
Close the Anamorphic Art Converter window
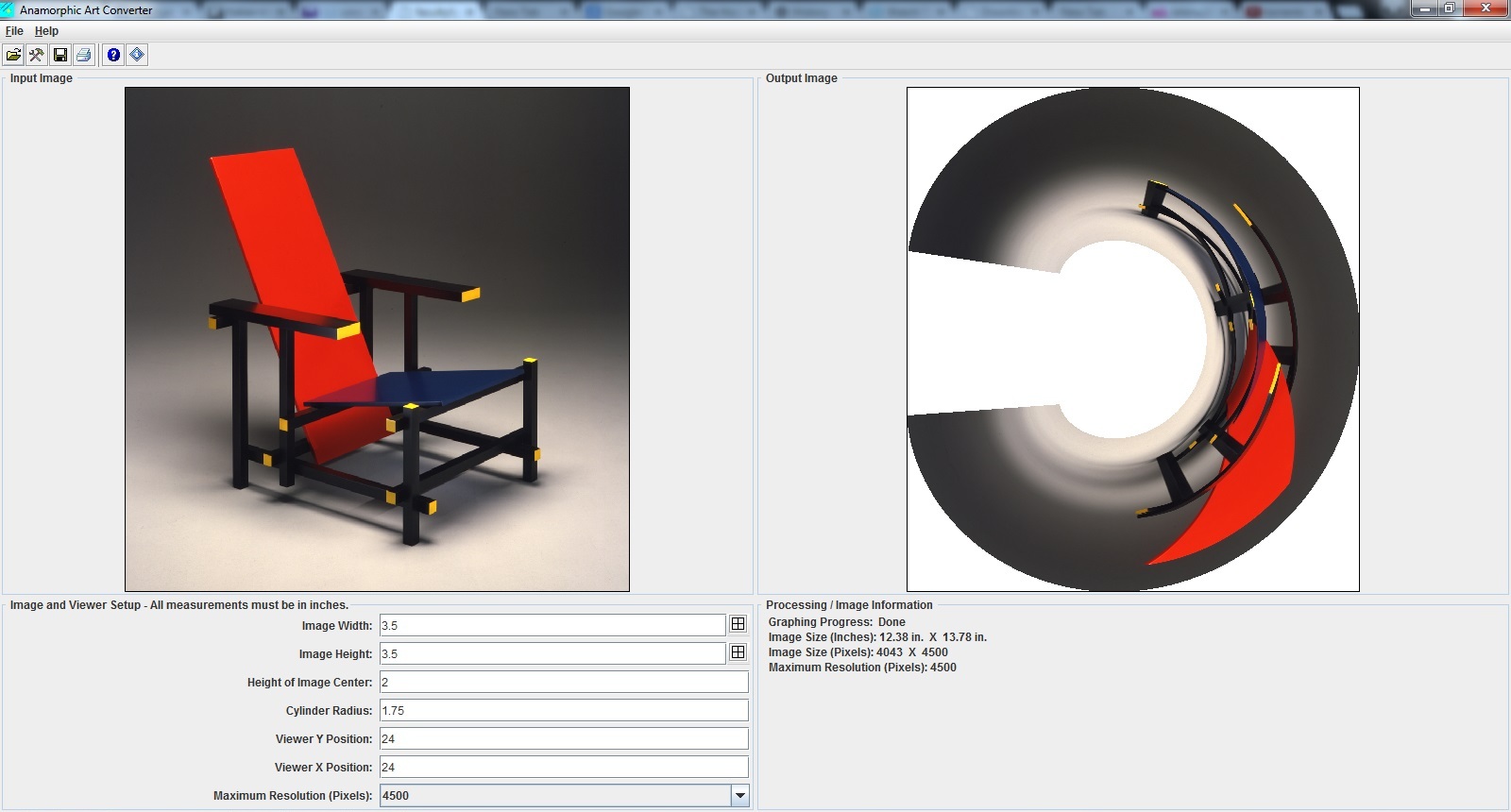1486,8
